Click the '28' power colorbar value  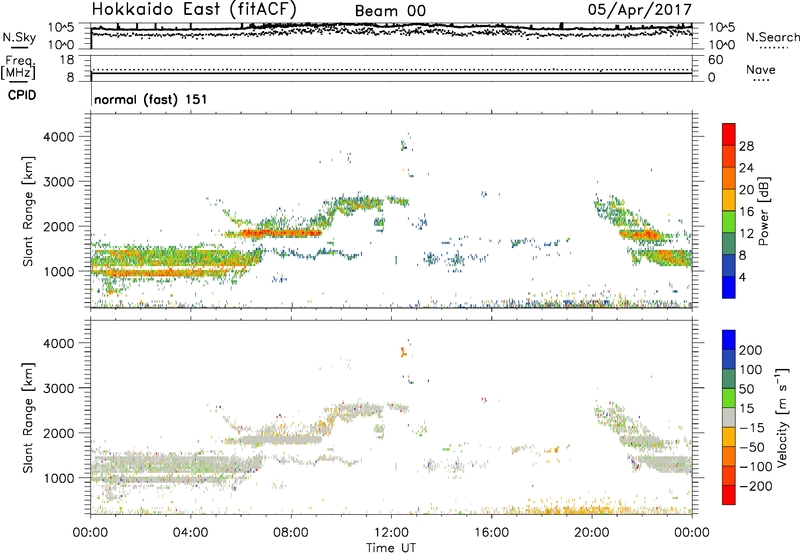(x=746, y=146)
